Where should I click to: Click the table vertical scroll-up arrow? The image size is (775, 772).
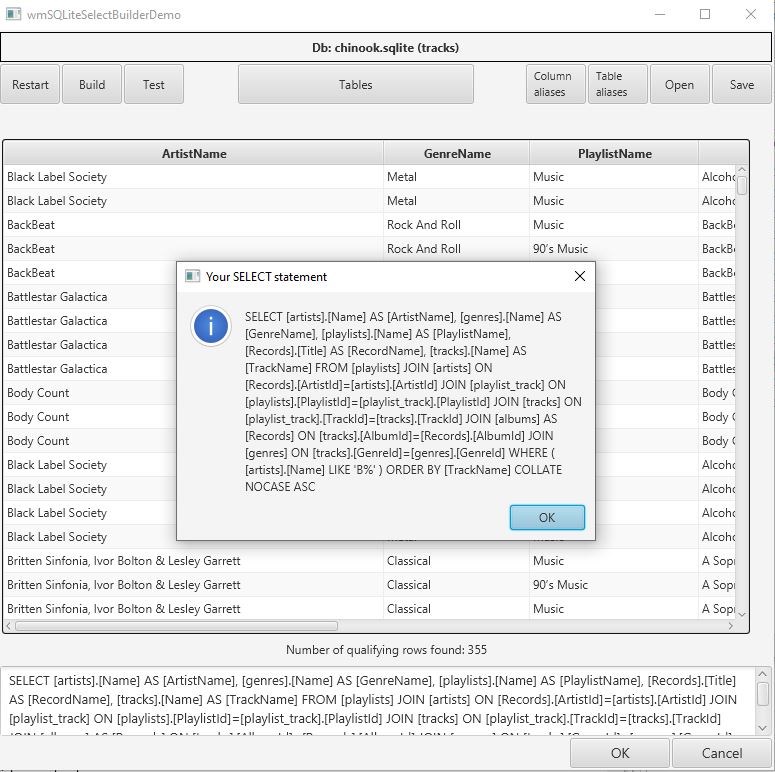[741, 170]
